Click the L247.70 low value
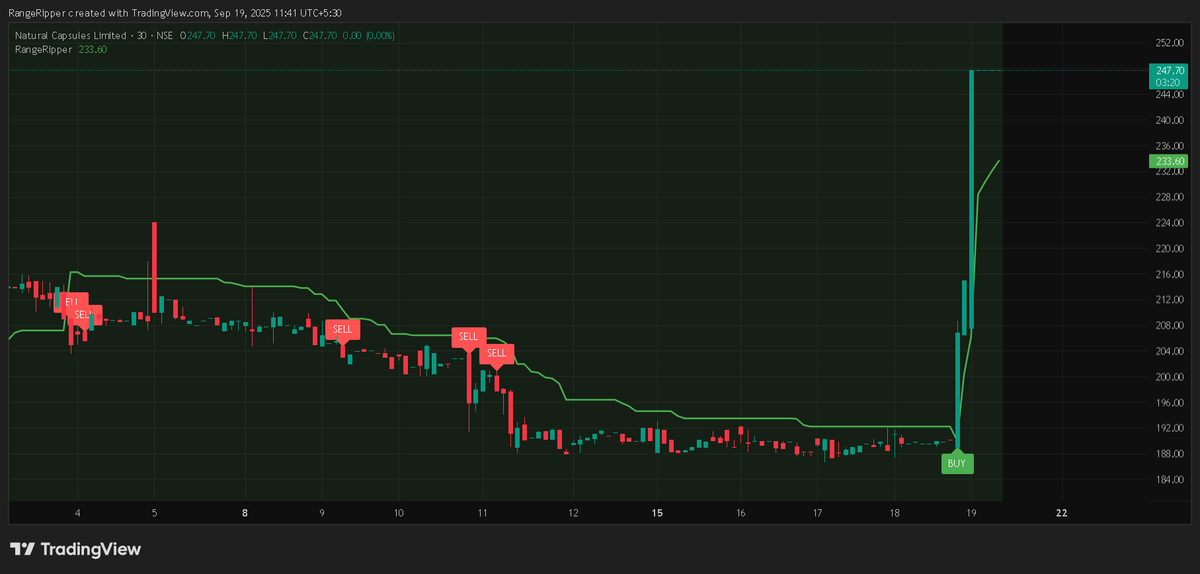The width and height of the screenshot is (1200, 574). click(x=281, y=35)
